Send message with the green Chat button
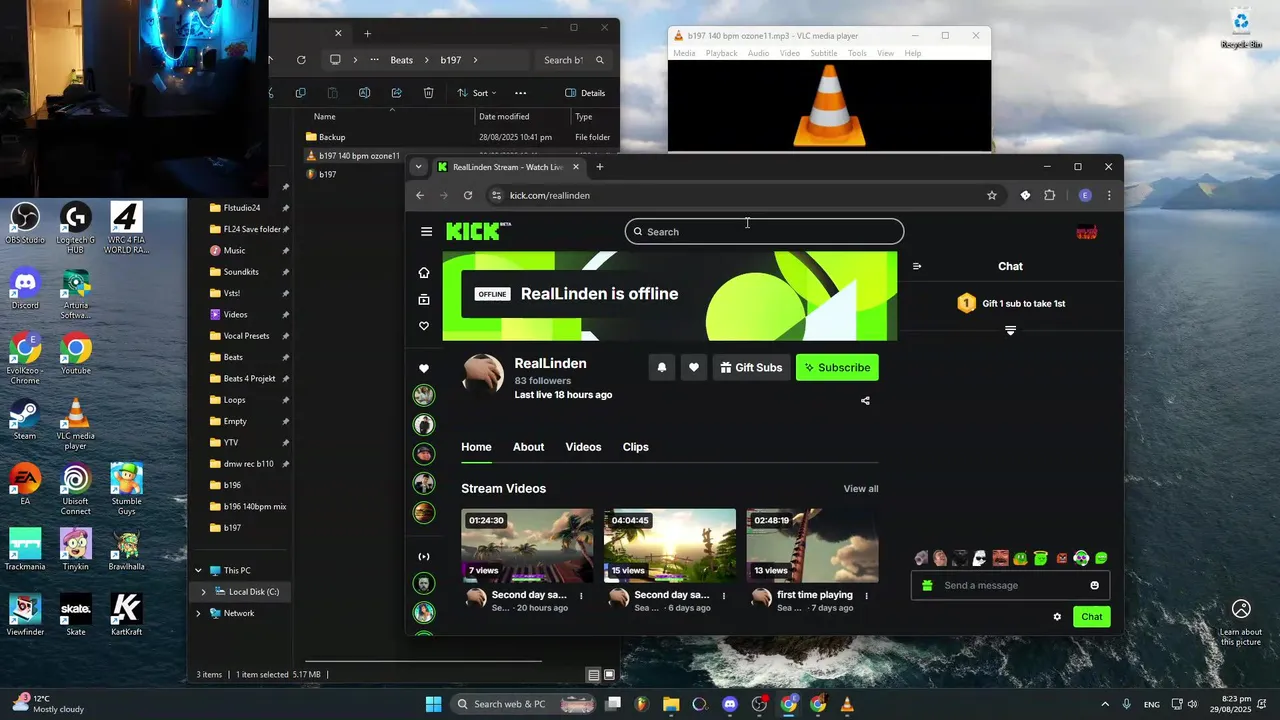Image resolution: width=1280 pixels, height=720 pixels. 1092,617
